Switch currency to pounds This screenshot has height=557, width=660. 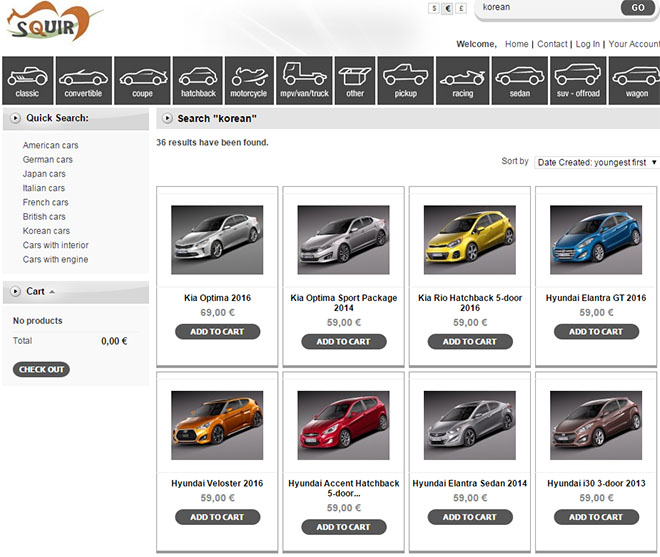461,8
